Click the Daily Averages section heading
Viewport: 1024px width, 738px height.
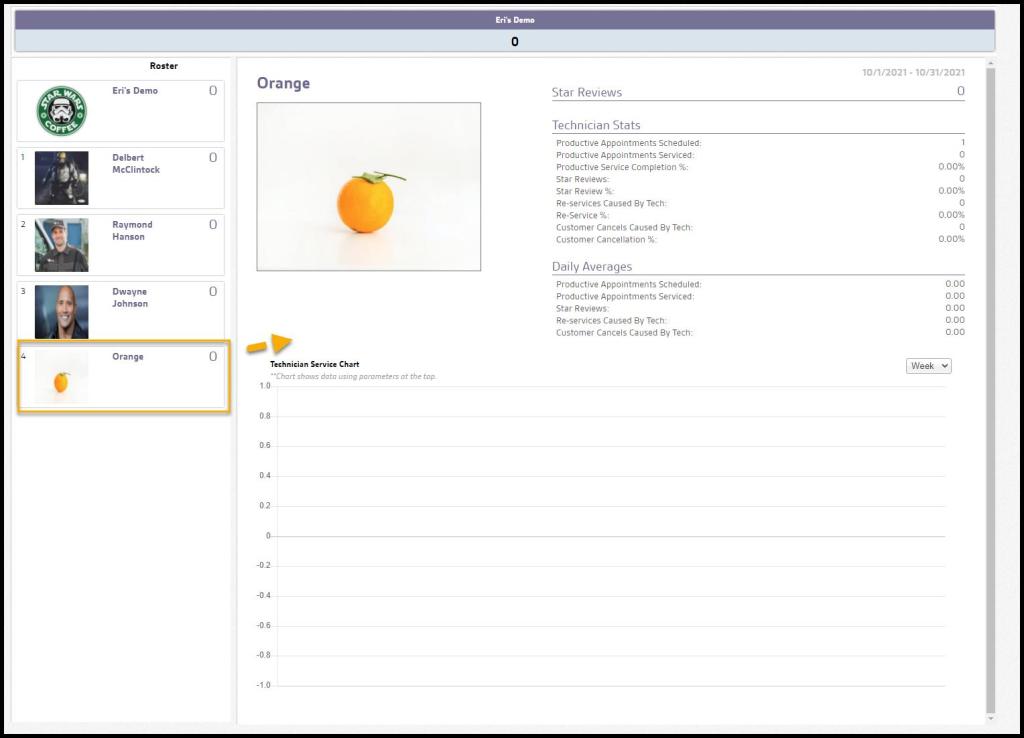[592, 267]
